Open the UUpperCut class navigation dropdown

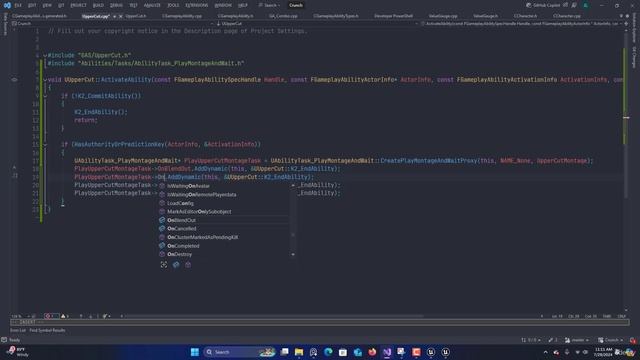tap(316, 24)
